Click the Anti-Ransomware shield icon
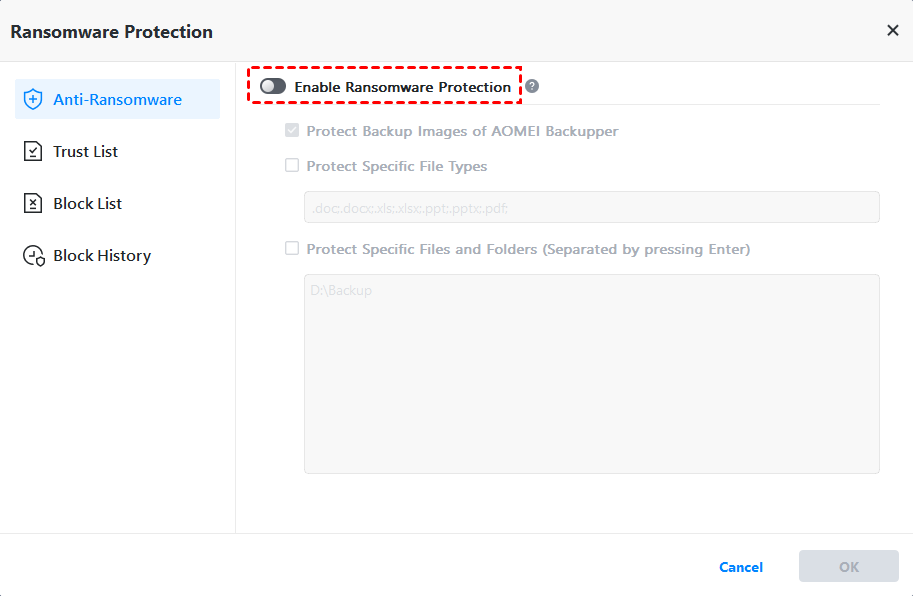 33,99
